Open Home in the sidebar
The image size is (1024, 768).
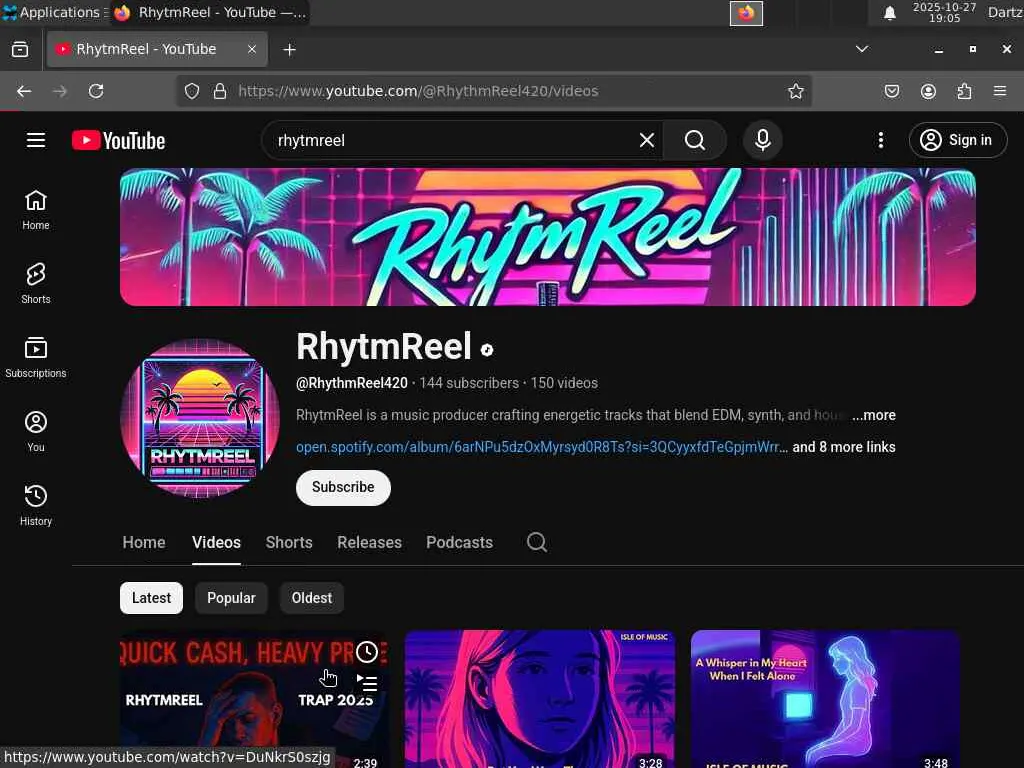(x=36, y=210)
